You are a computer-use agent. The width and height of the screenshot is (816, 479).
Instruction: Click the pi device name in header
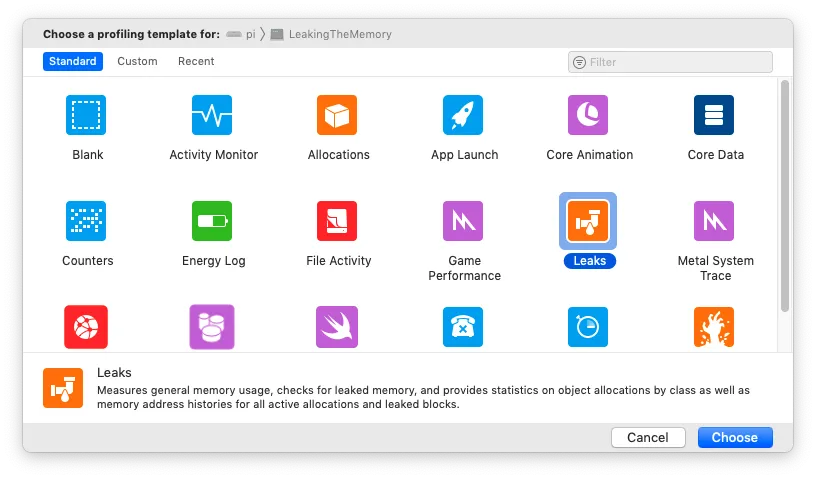(x=251, y=34)
